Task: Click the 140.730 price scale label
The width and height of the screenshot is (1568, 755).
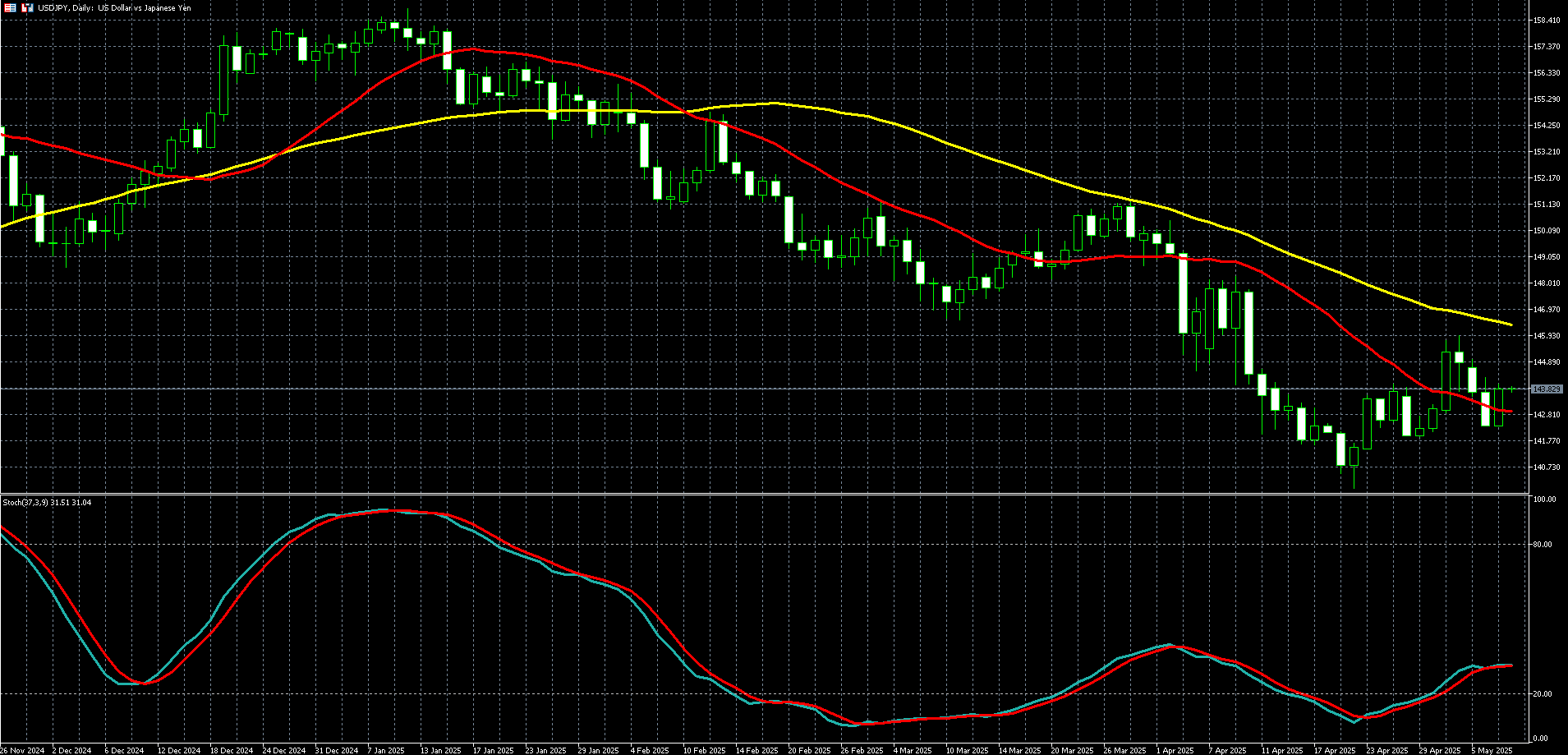Action: (1547, 467)
